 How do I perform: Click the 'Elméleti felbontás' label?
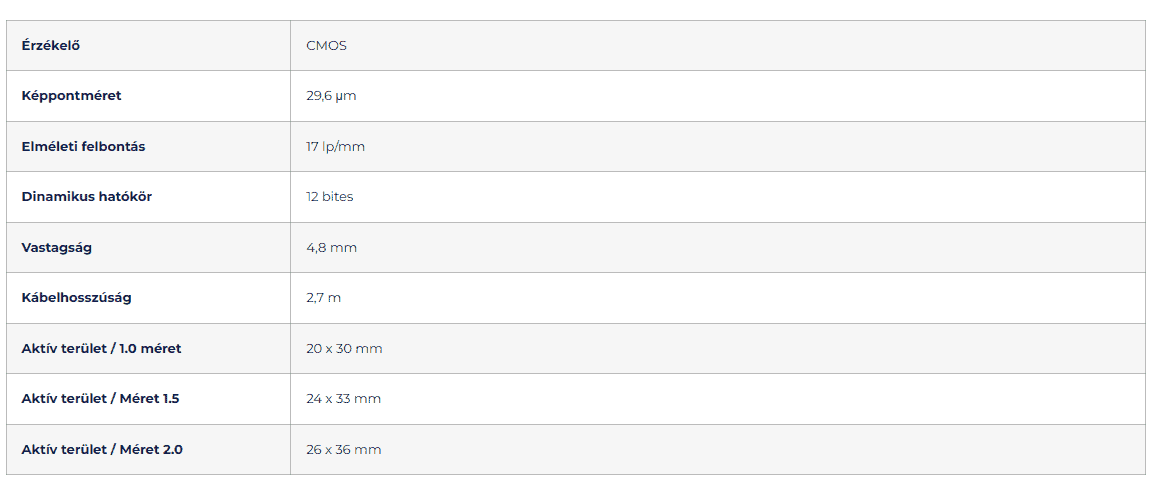[83, 147]
